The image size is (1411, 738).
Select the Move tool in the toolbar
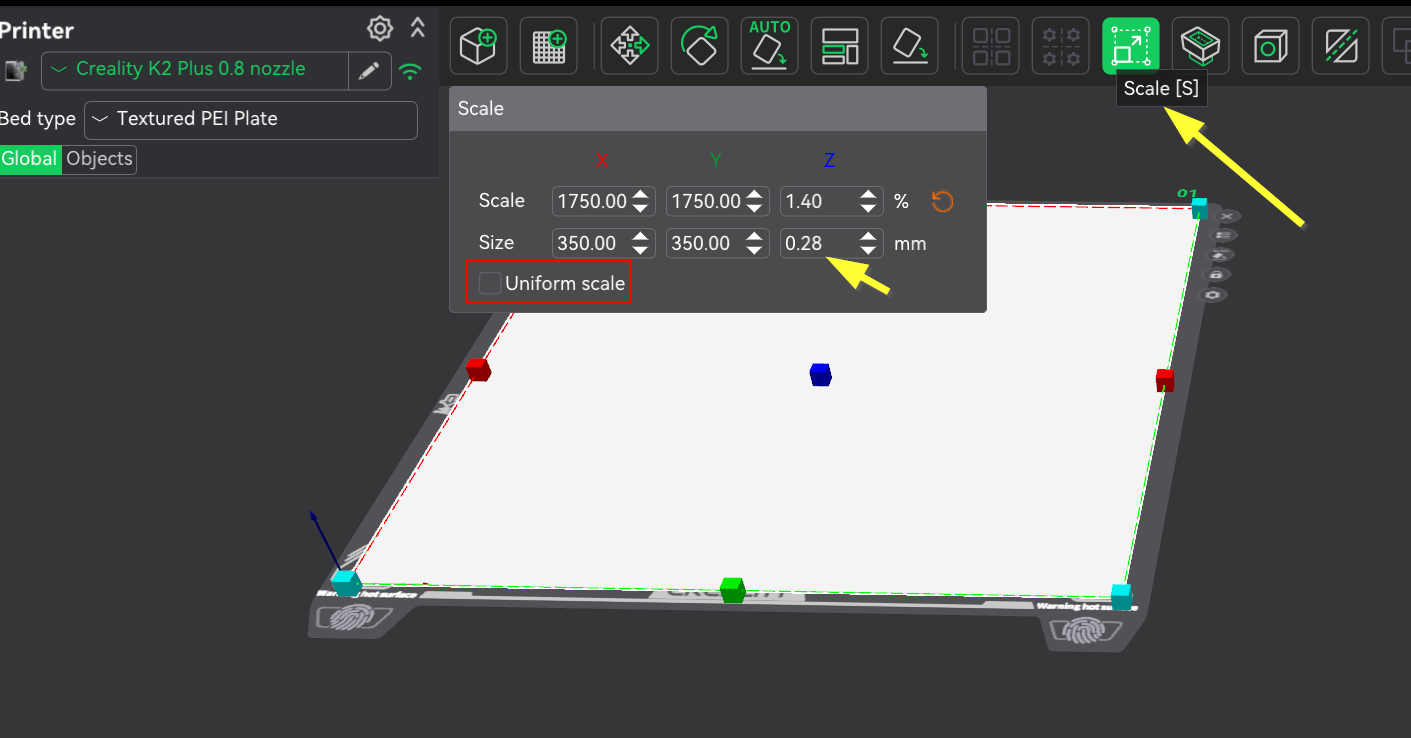(629, 46)
